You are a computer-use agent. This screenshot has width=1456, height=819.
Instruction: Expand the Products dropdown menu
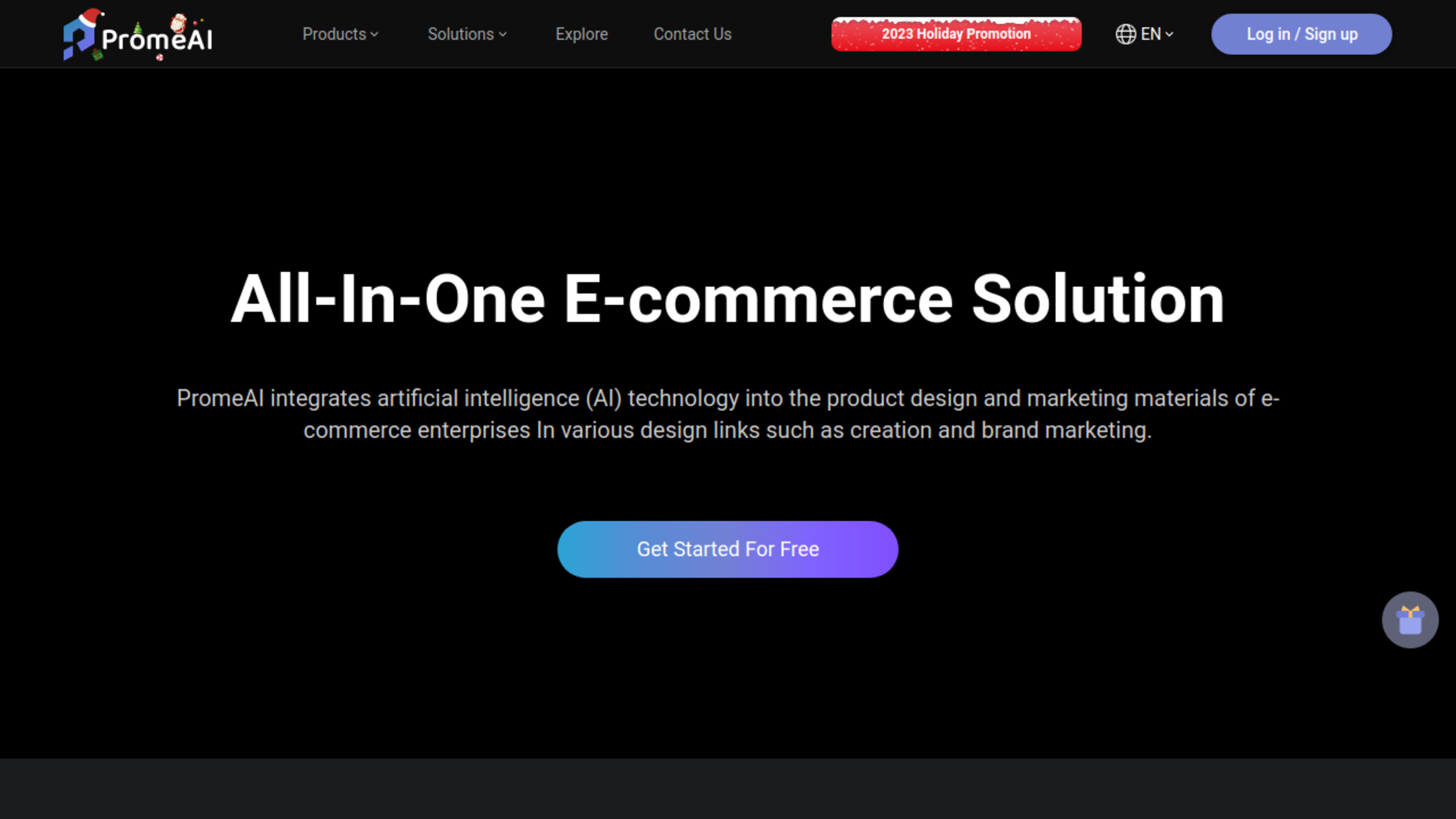(341, 34)
